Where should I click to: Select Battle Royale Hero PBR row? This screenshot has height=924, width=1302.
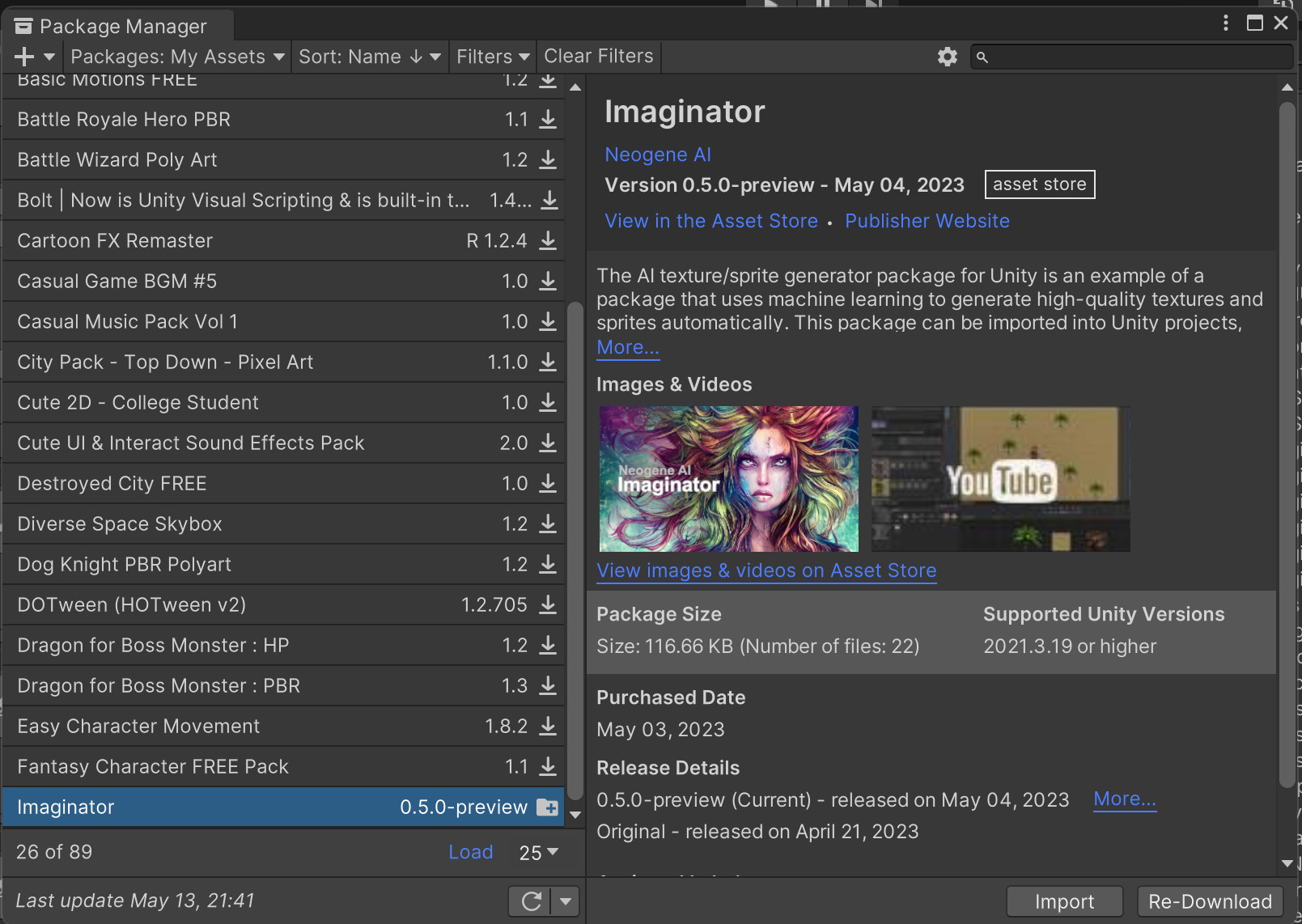pos(283,119)
